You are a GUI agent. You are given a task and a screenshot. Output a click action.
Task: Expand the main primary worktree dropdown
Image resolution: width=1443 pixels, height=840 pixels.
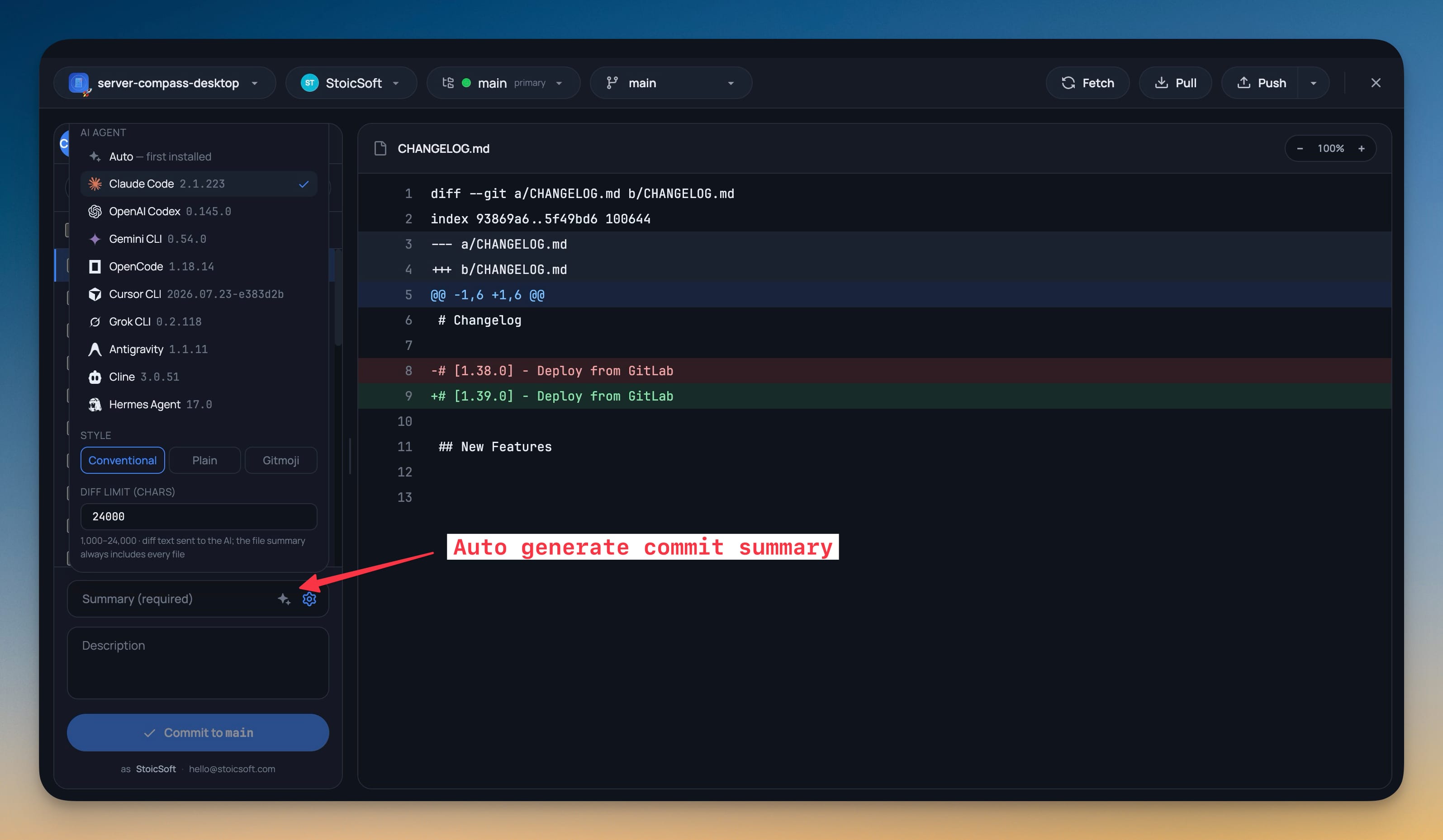pos(503,83)
